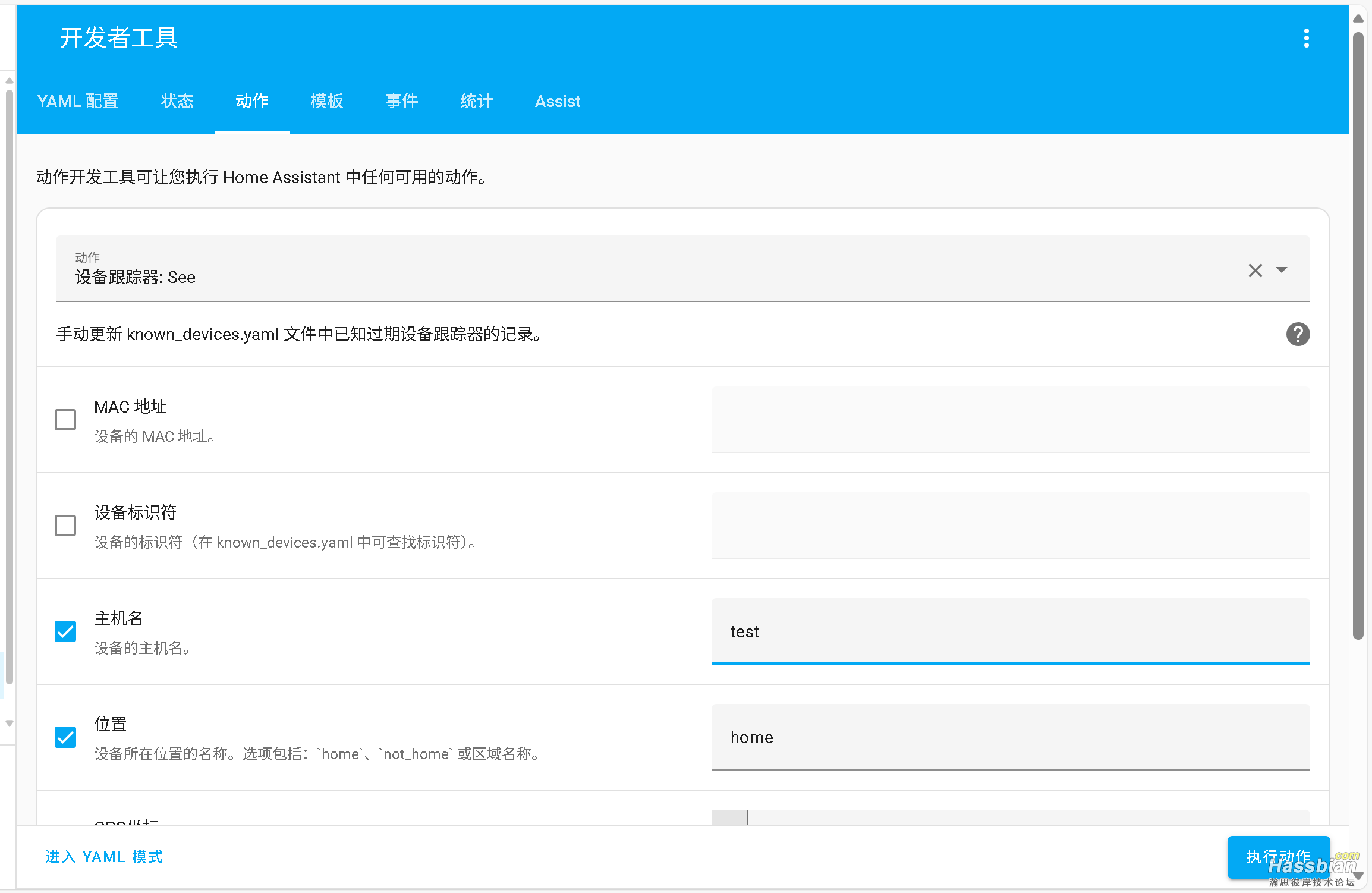Open the 统计 tab
The width and height of the screenshot is (1372, 893).
point(477,102)
